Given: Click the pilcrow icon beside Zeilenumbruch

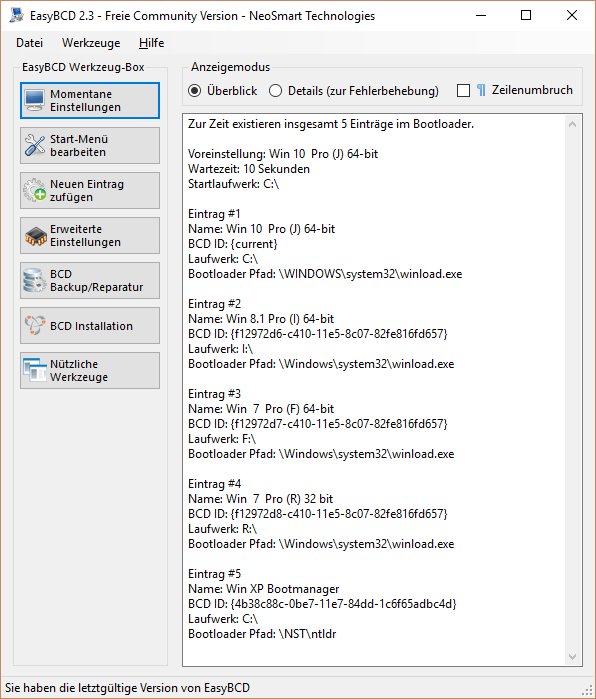Looking at the screenshot, I should pos(481,90).
